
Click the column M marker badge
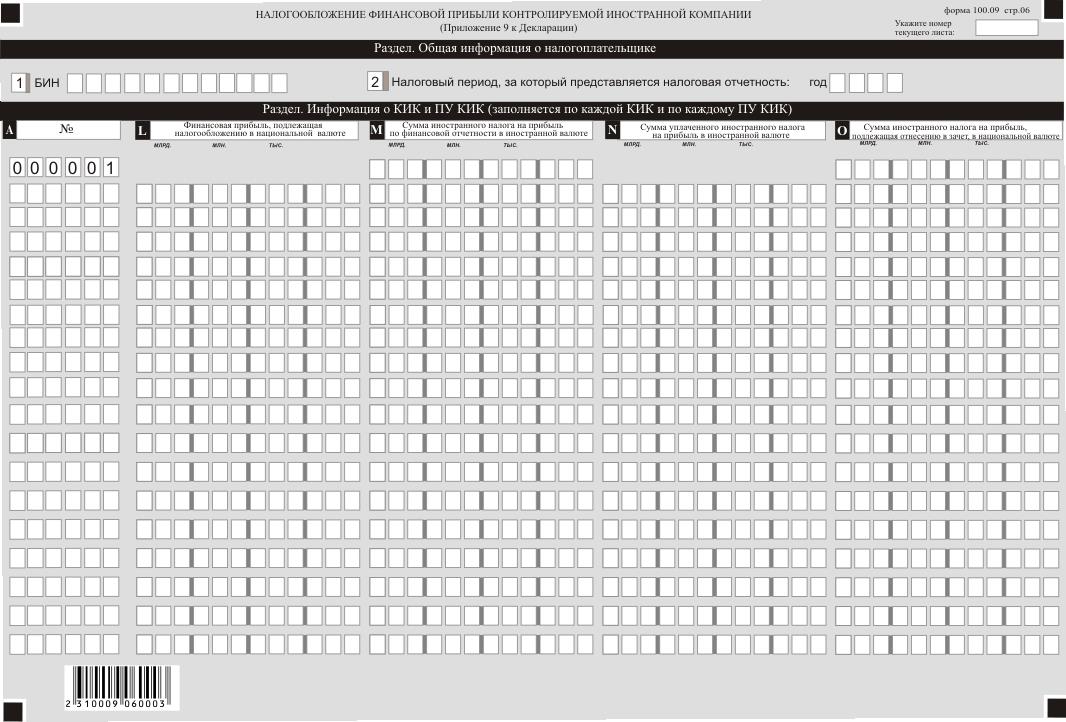click(377, 130)
